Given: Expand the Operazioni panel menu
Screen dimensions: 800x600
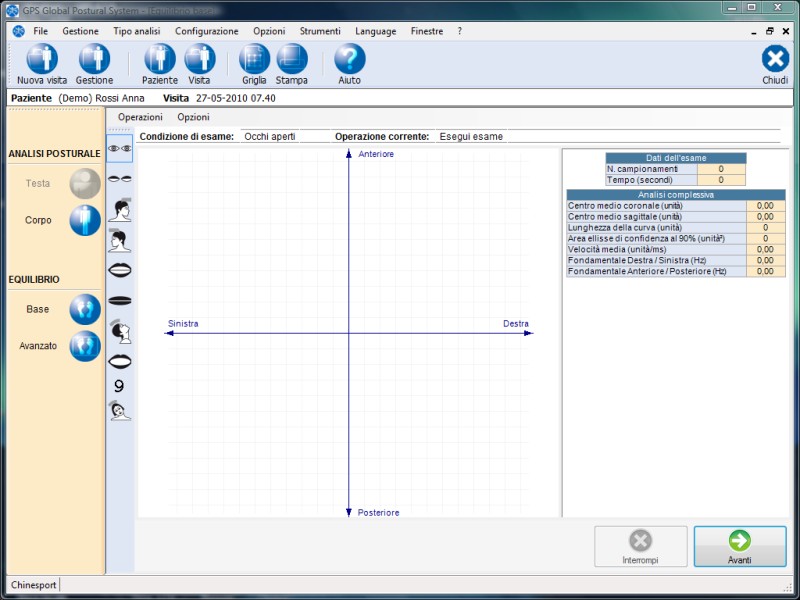Looking at the screenshot, I should 140,117.
